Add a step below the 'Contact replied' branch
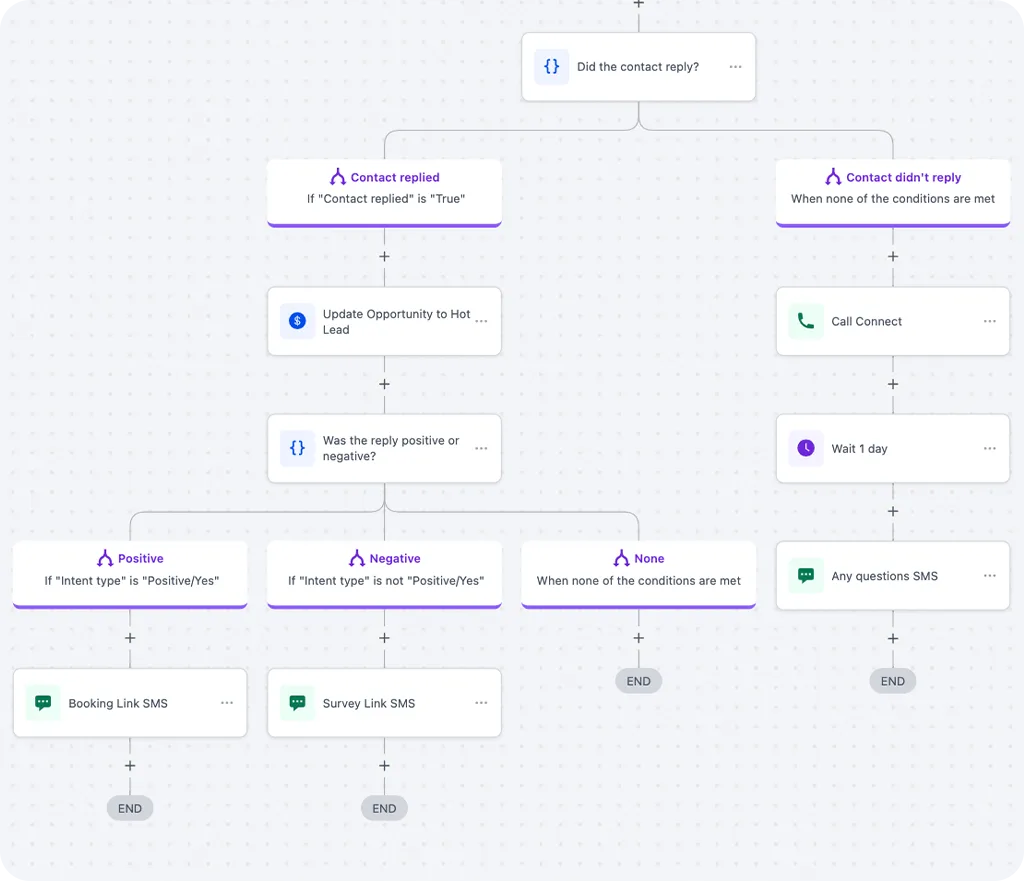This screenshot has width=1024, height=881. 384,256
